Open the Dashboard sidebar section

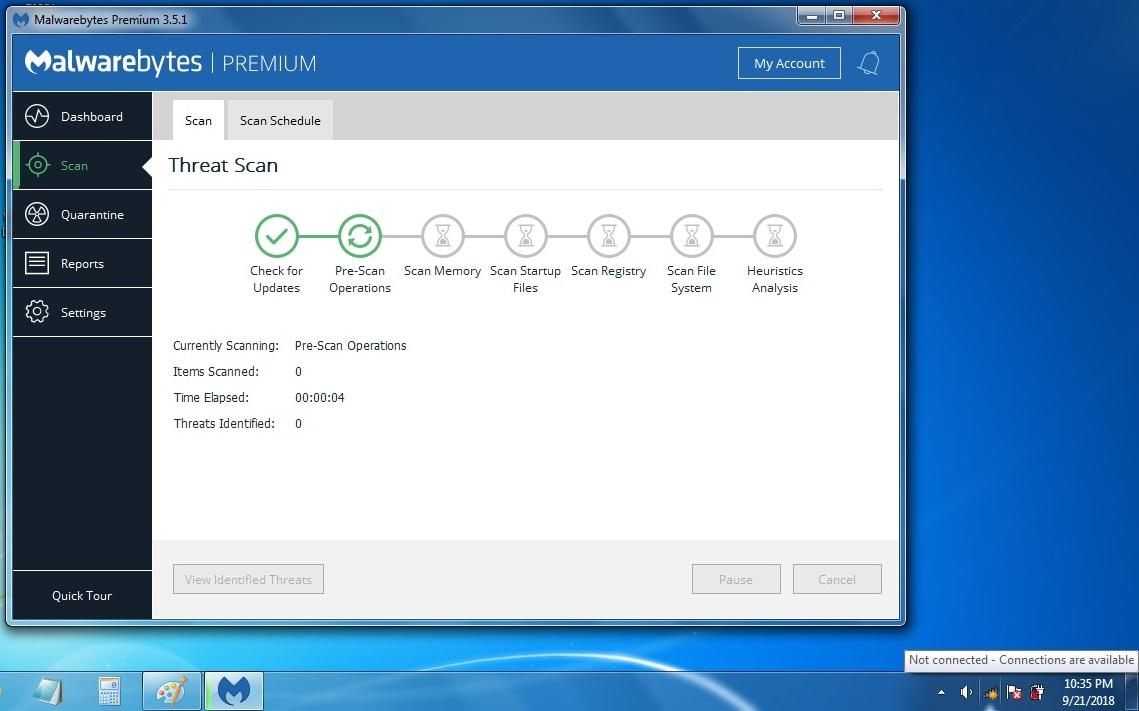pos(82,116)
